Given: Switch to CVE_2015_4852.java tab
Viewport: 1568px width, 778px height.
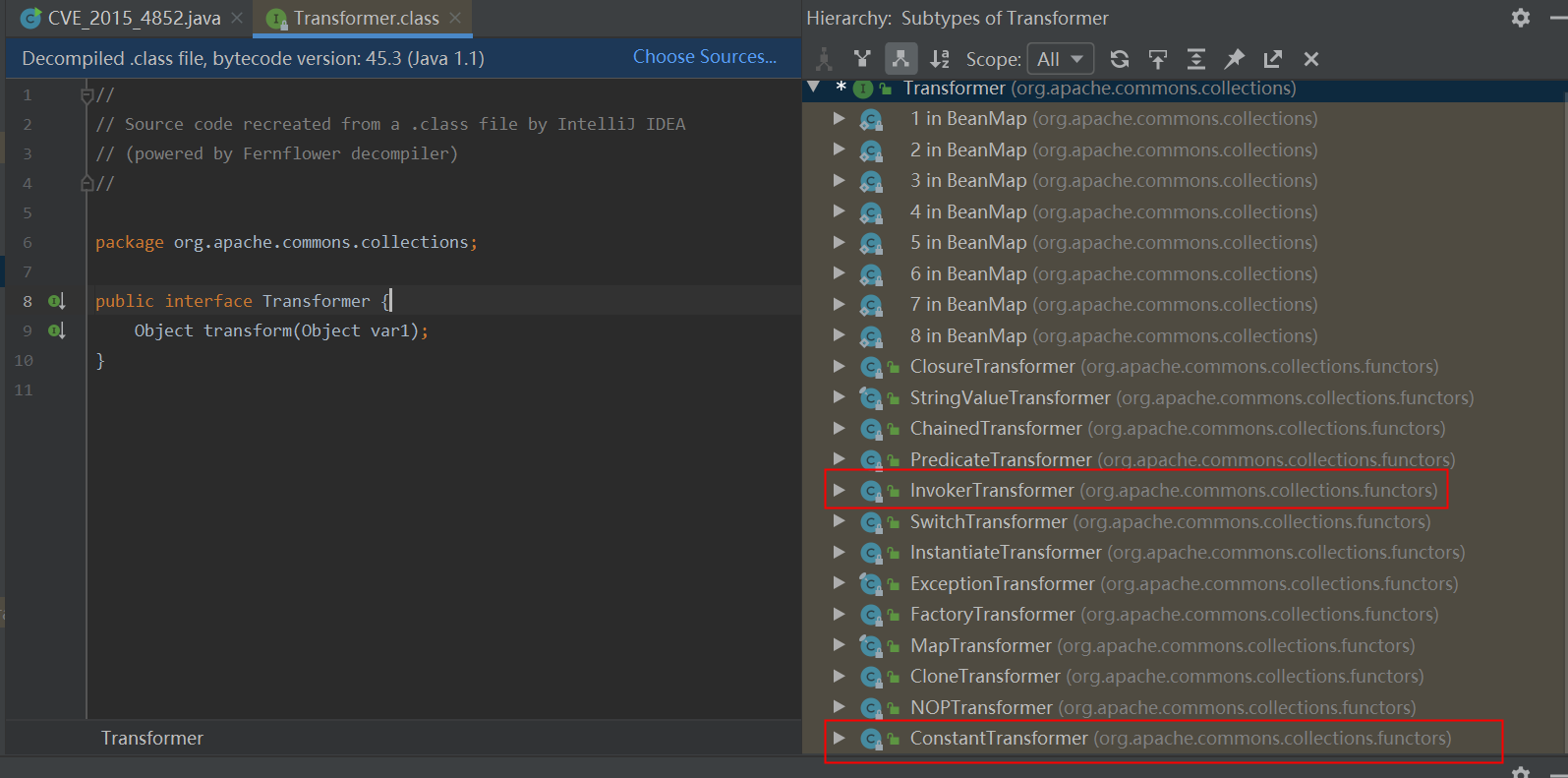Looking at the screenshot, I should coord(134,19).
